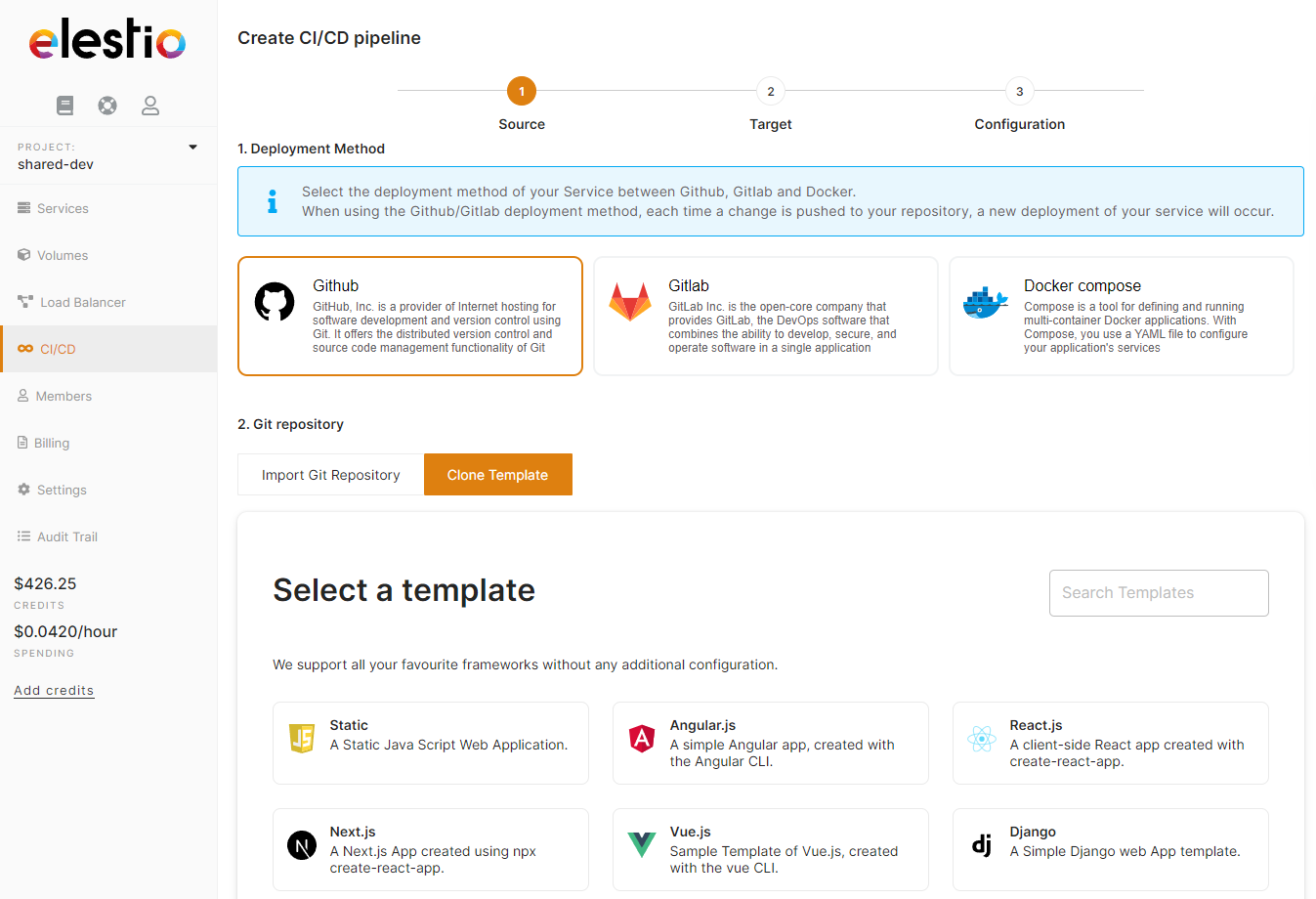Click the Vue.js template logo
Image resolution: width=1316 pixels, height=899 pixels.
tap(642, 844)
